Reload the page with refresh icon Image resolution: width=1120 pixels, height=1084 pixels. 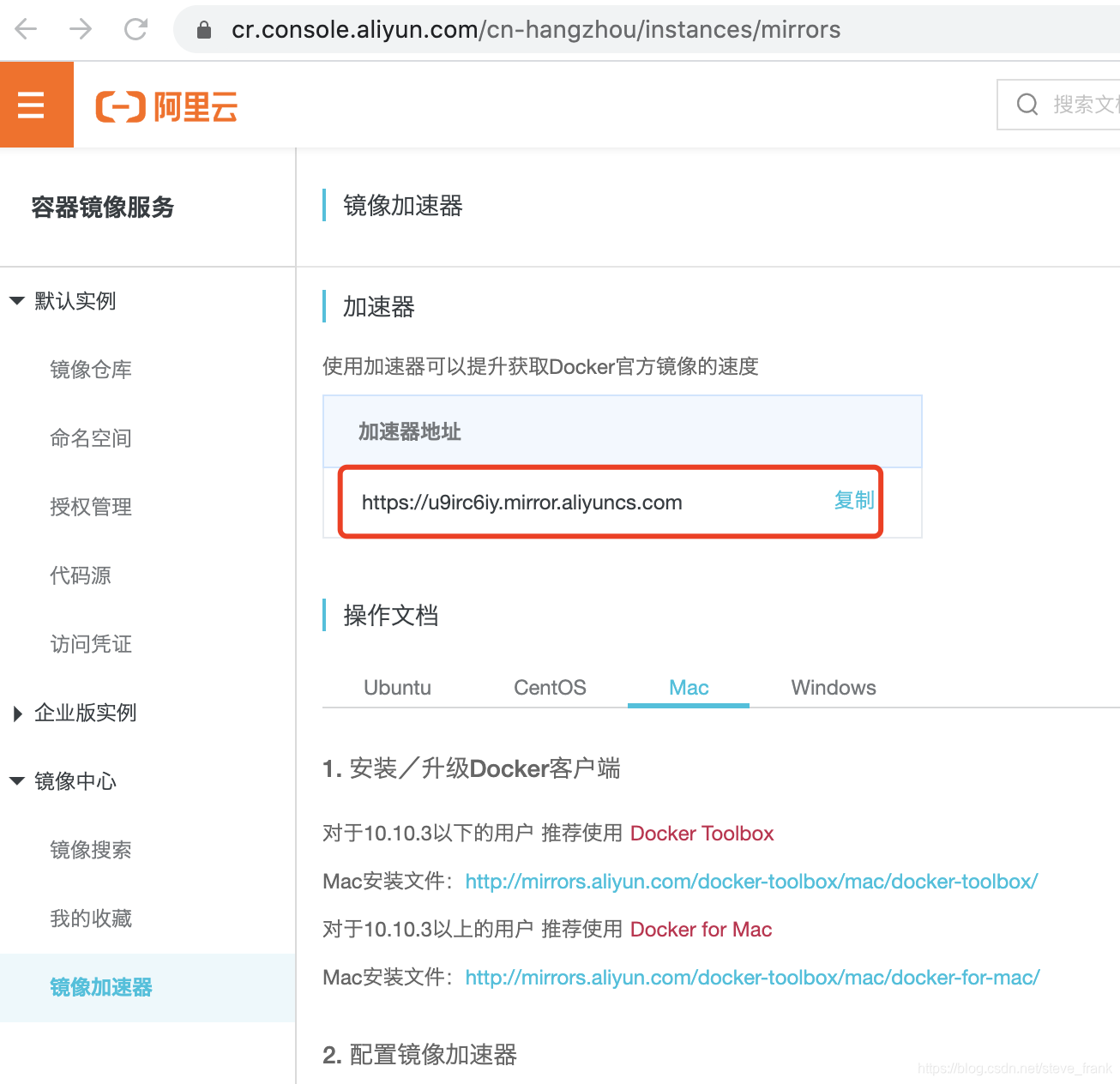135,29
